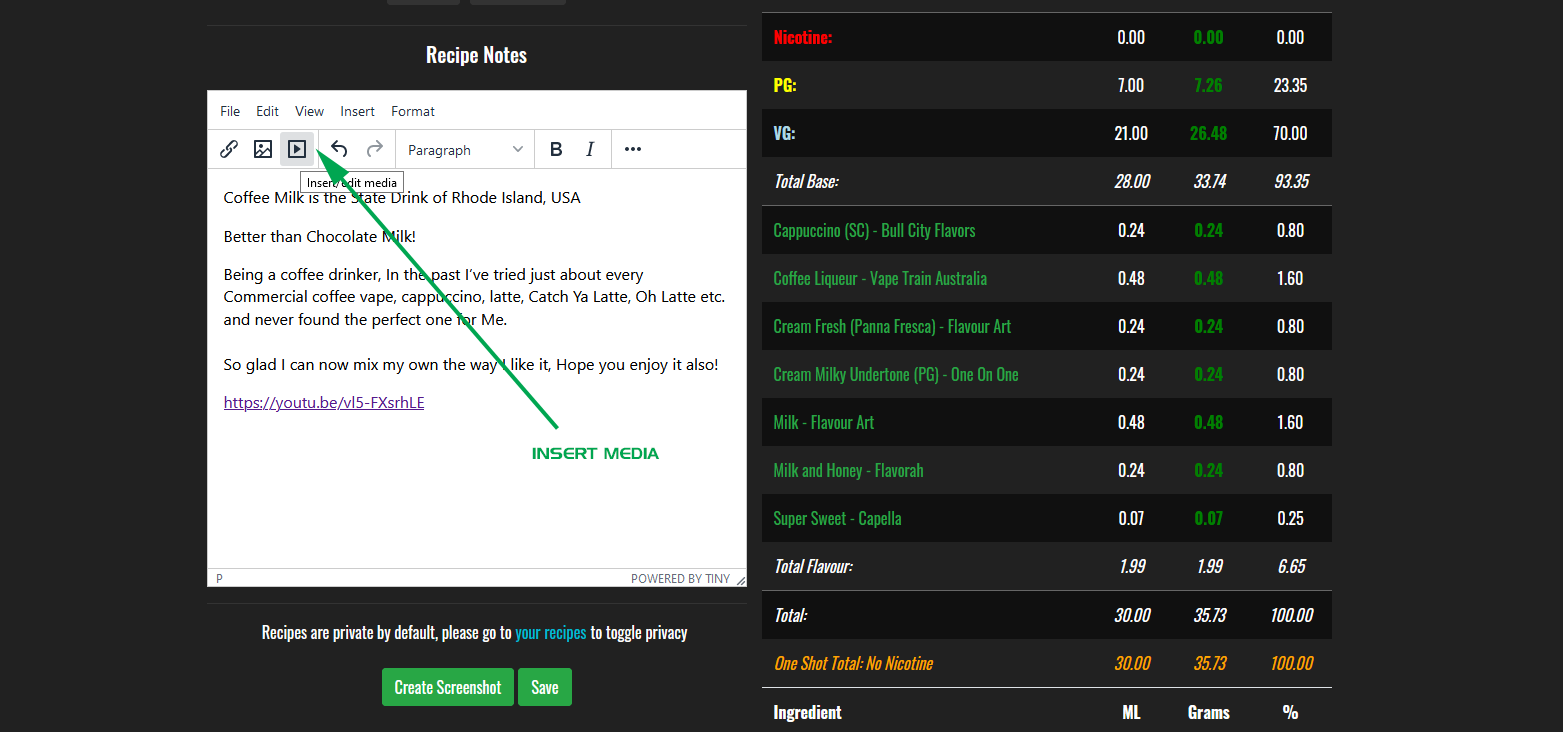This screenshot has height=732, width=1563.
Task: Click Total Flavour percentage 6.65
Action: tap(1291, 566)
